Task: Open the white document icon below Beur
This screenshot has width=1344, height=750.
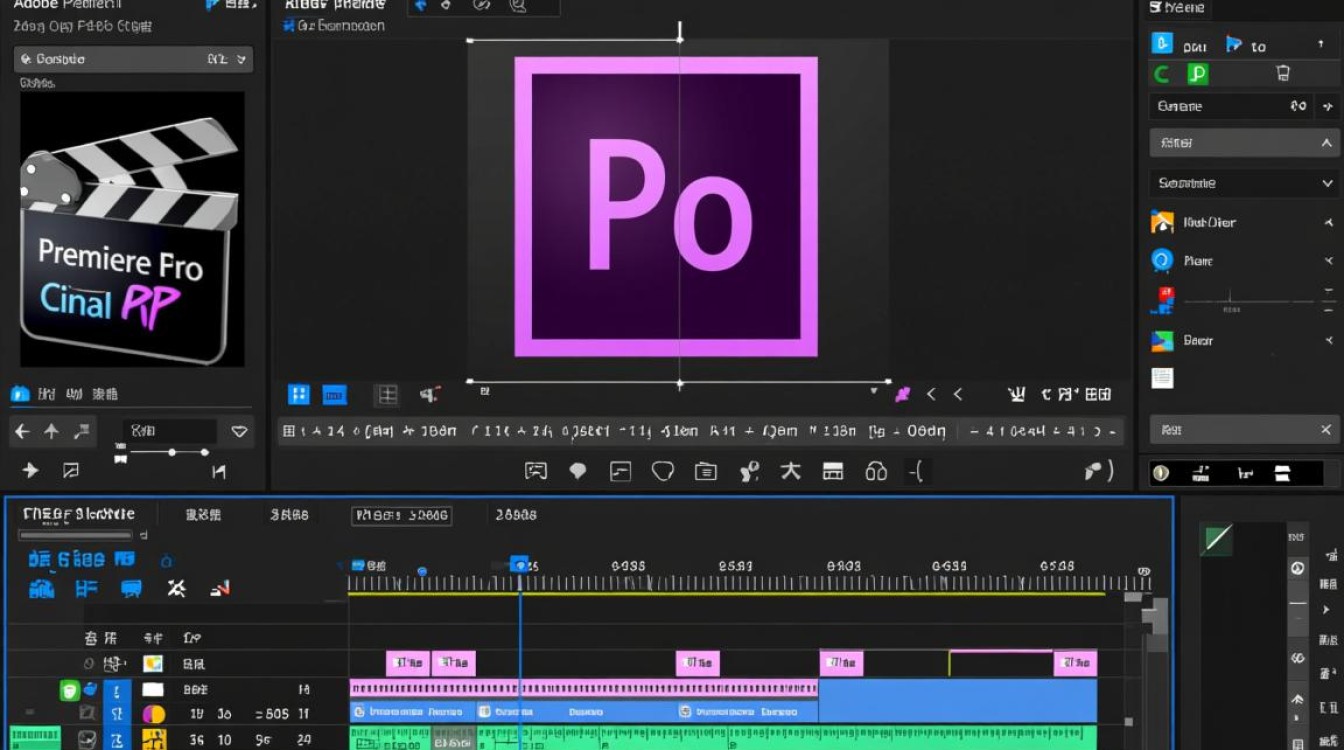Action: click(x=1162, y=378)
